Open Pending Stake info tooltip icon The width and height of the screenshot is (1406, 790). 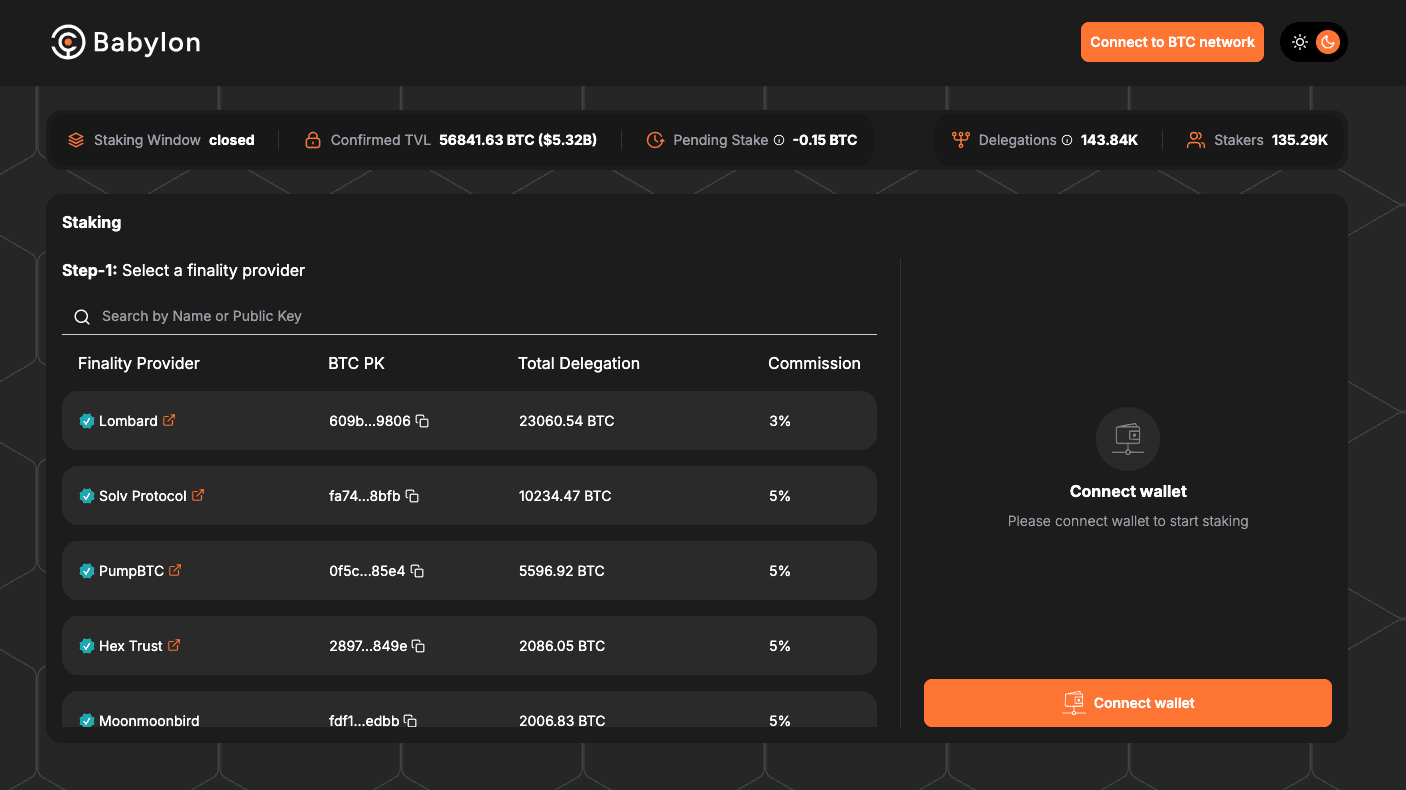[x=779, y=140]
